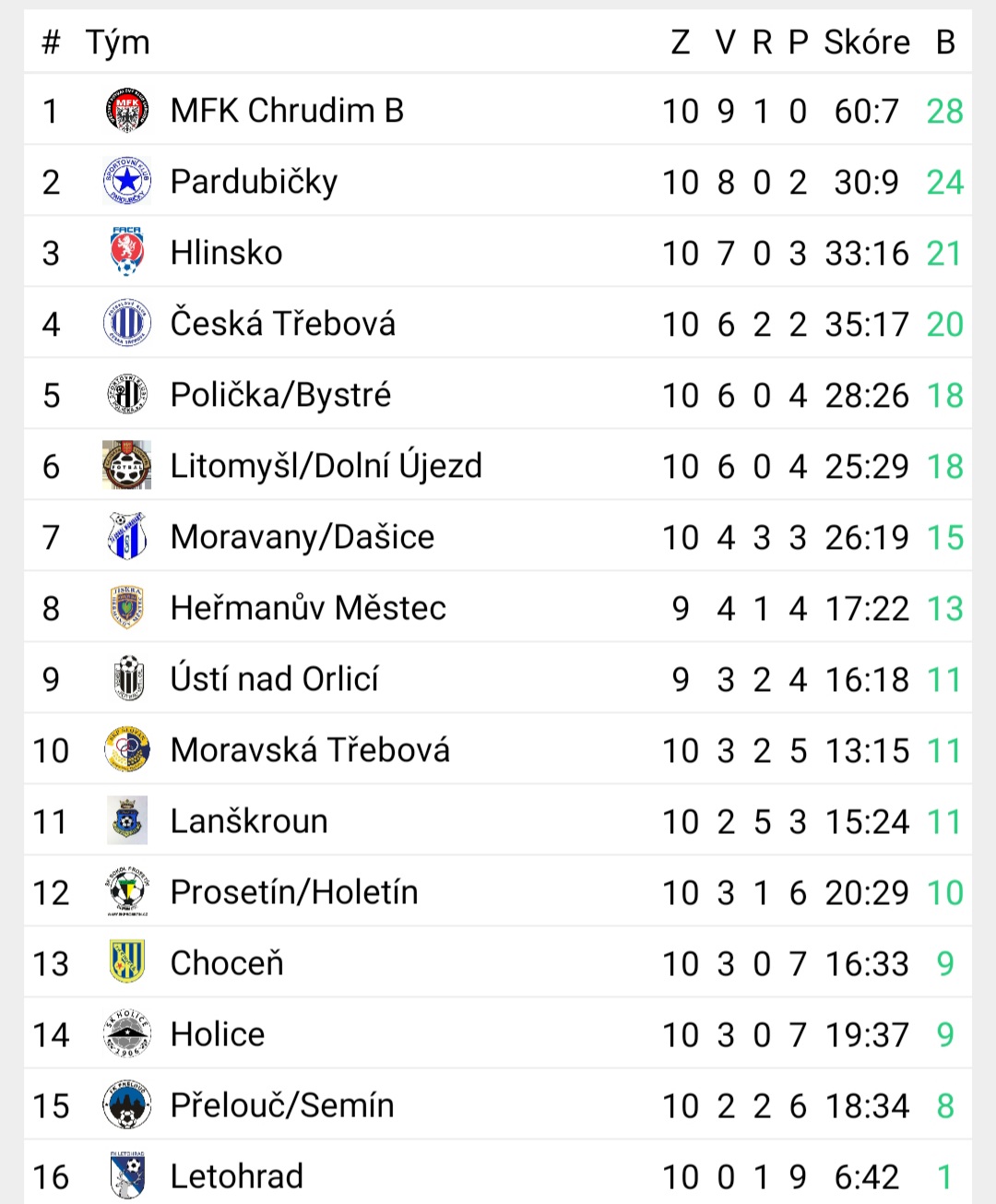Select the Moravany/Dašice shield crest
The image size is (996, 1204).
(x=127, y=537)
